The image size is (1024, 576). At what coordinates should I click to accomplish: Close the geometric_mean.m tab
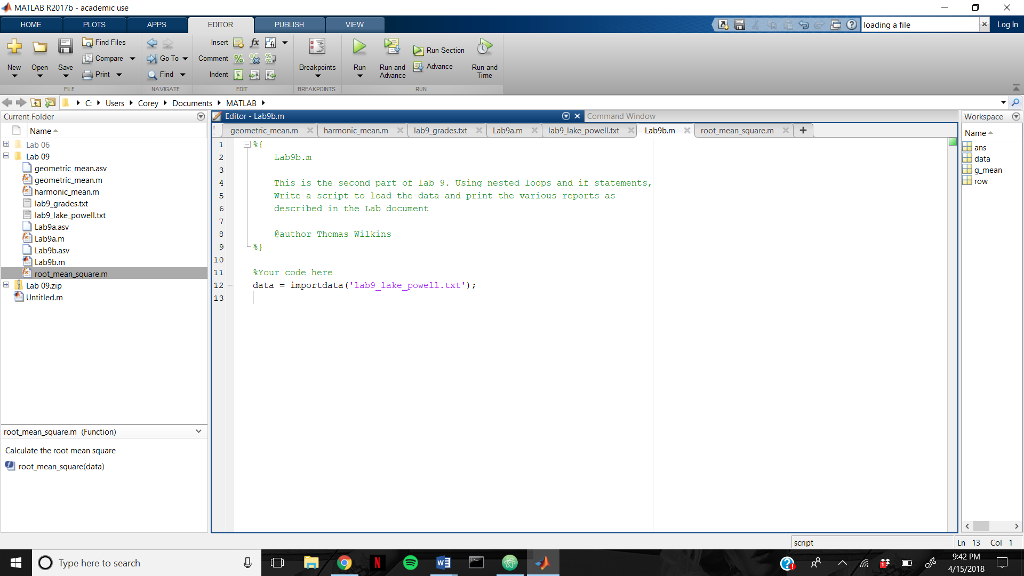tap(310, 131)
